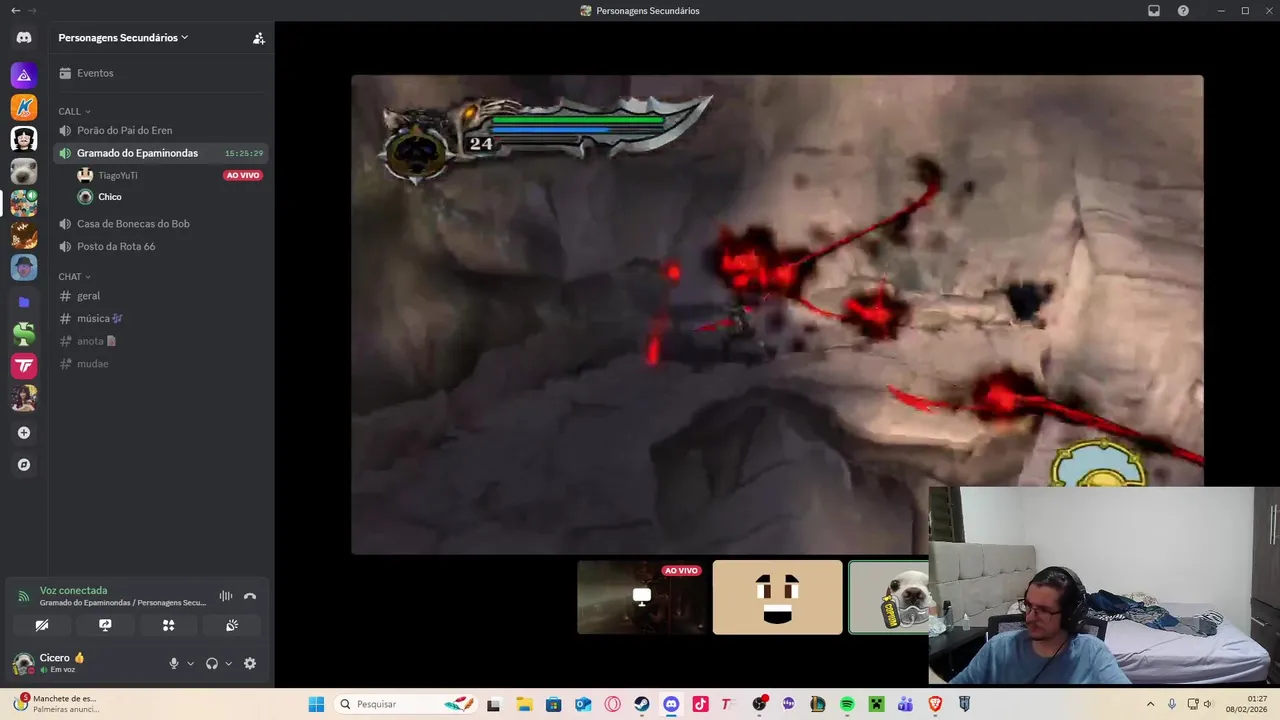
Task: Open the mudae text channel
Action: click(160, 364)
